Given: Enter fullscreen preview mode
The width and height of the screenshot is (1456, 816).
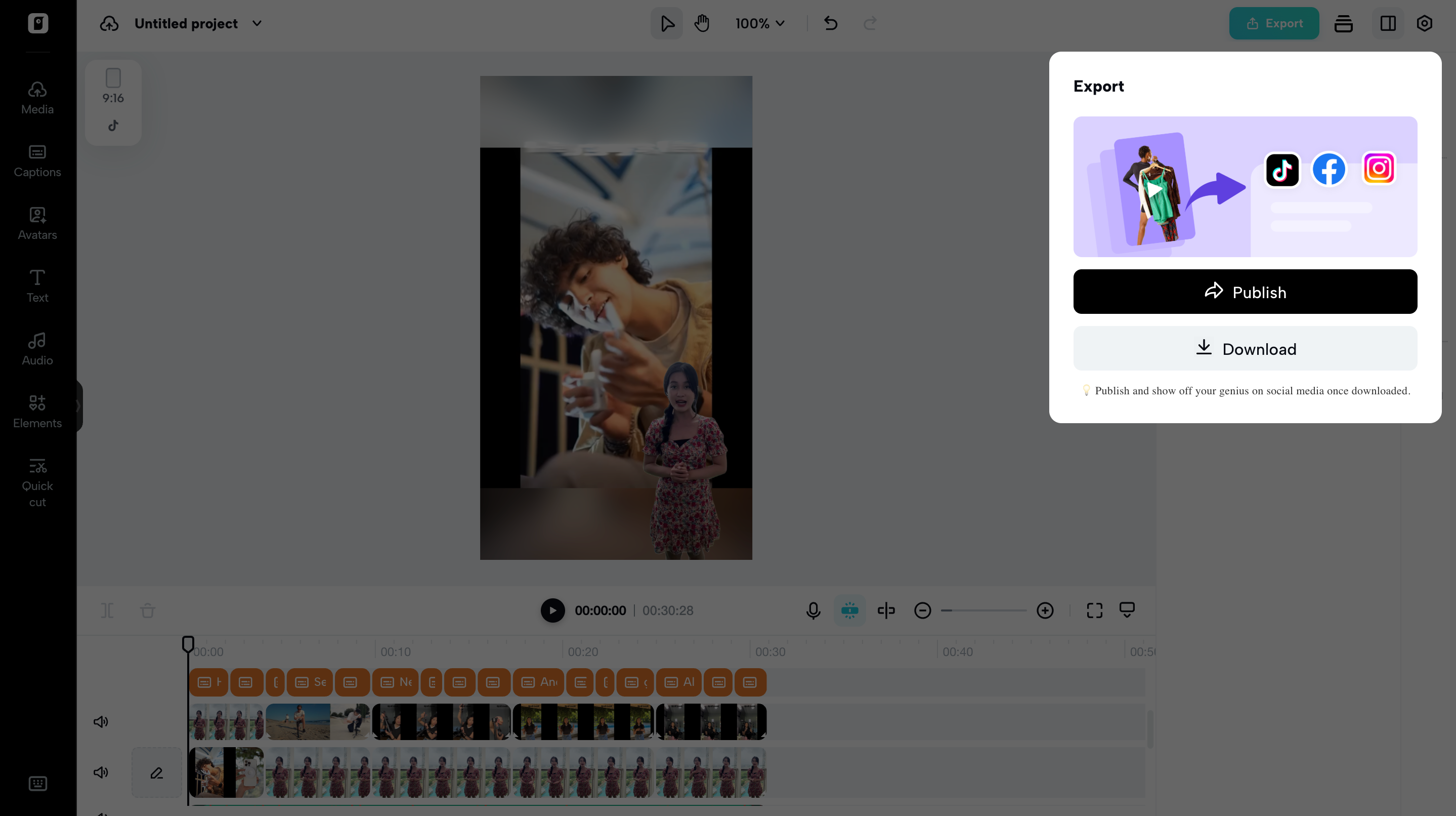Looking at the screenshot, I should pos(1094,610).
